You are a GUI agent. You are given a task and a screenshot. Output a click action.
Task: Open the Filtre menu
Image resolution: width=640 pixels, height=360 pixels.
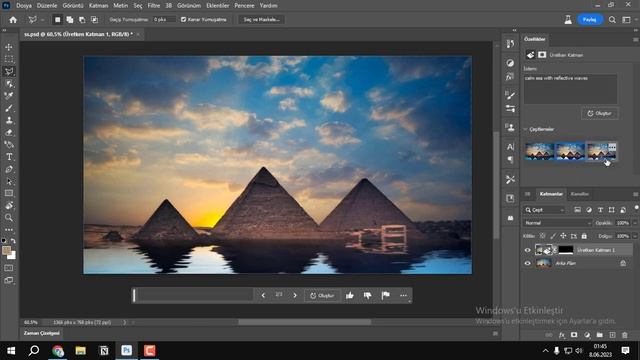tap(153, 6)
